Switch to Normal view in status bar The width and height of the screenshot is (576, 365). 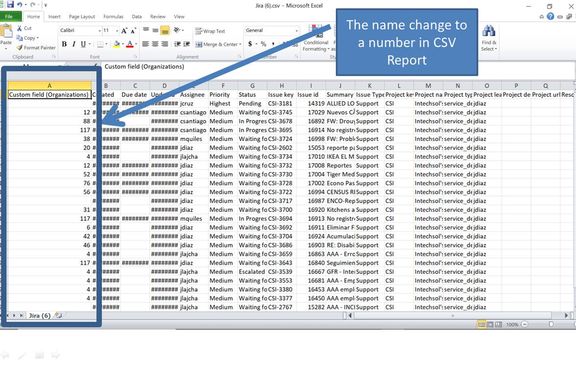point(481,325)
